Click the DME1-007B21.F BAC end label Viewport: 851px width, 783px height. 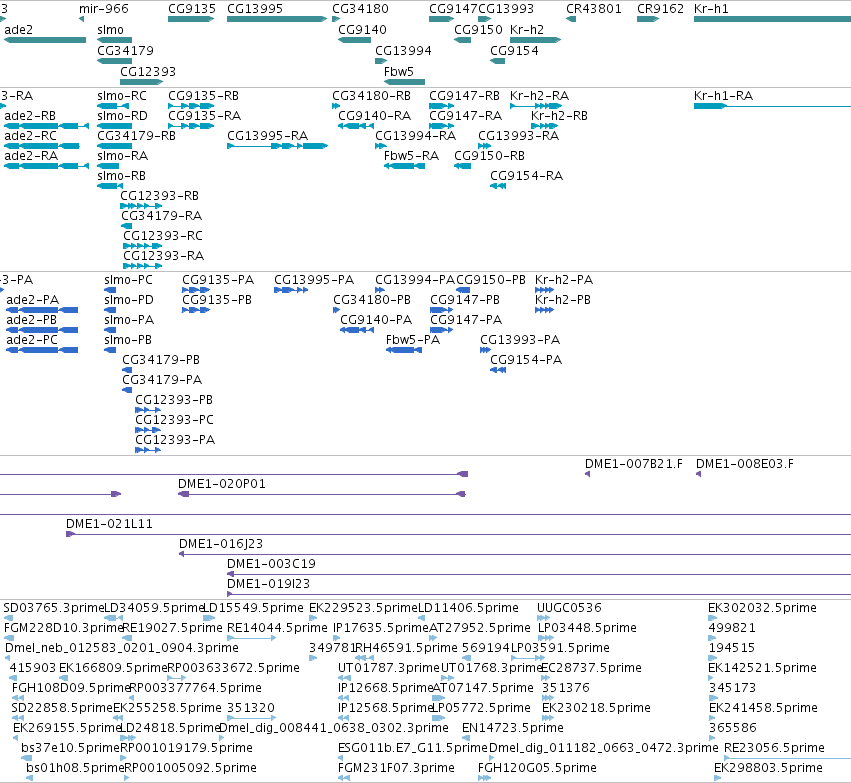tap(634, 464)
